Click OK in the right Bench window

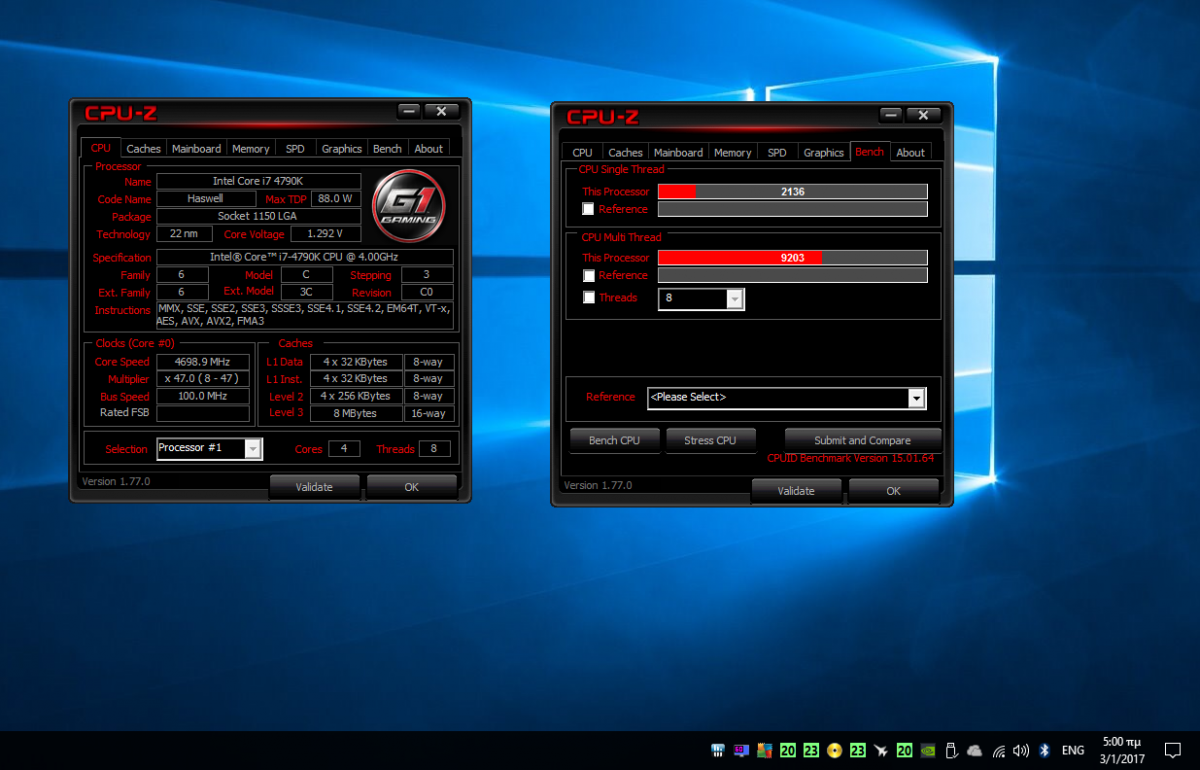pyautogui.click(x=893, y=491)
